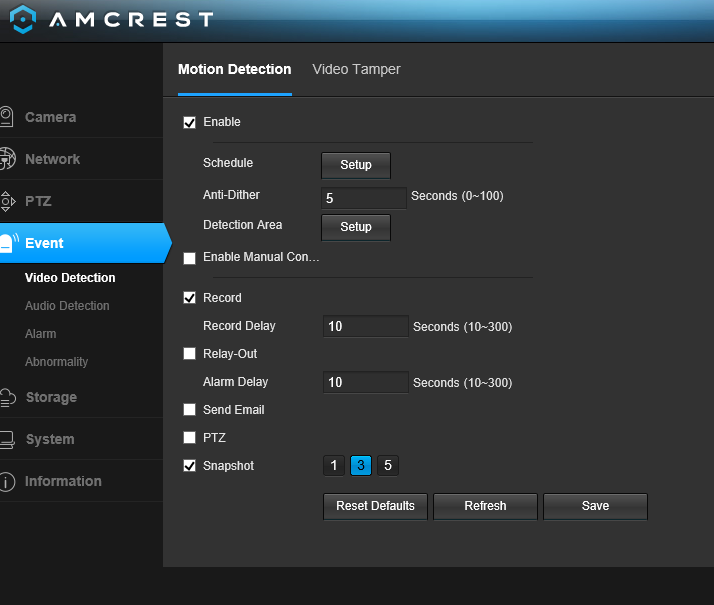Click the AMCREST brand text

131,20
